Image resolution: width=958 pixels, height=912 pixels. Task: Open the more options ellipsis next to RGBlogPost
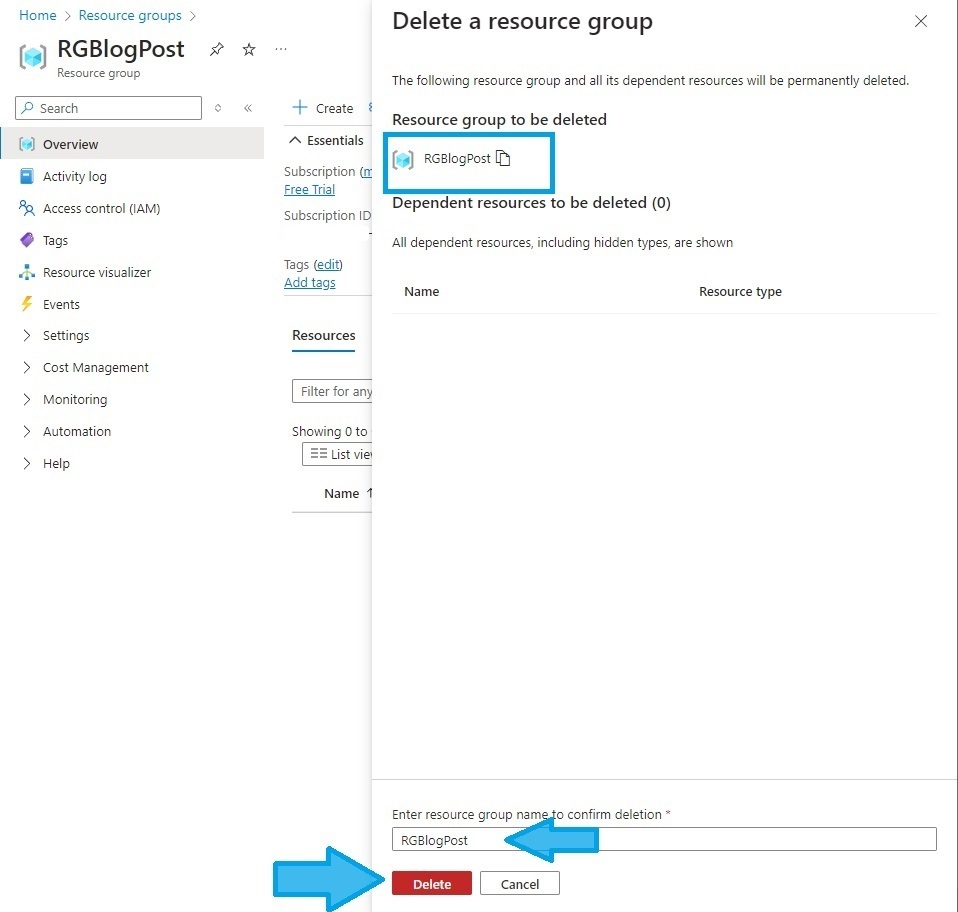tap(281, 49)
